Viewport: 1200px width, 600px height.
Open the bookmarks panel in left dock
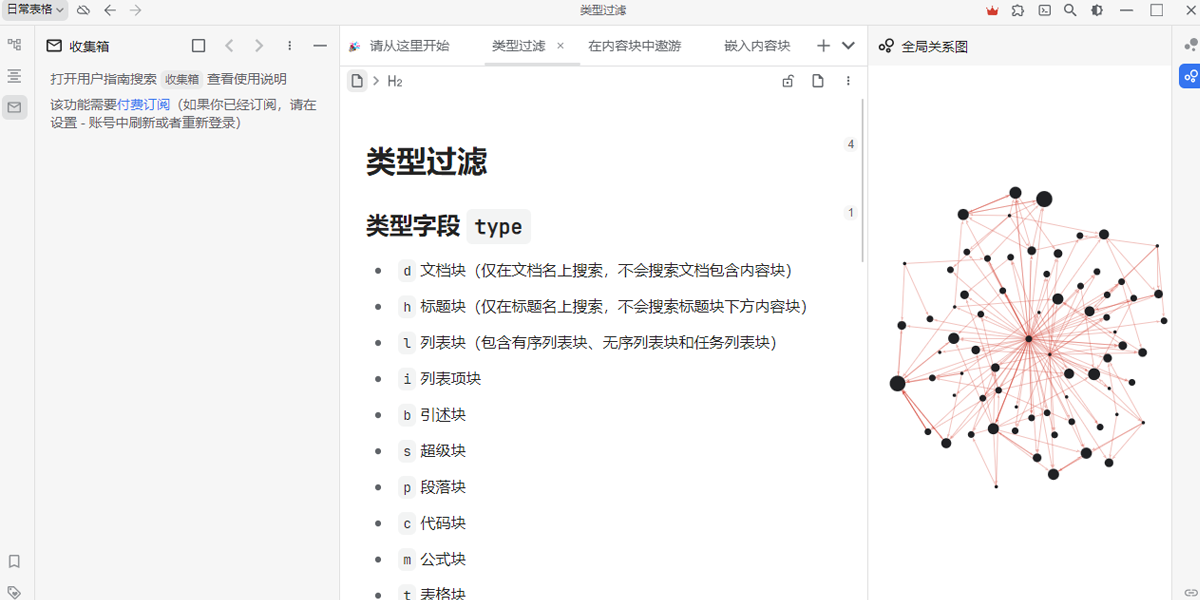click(x=14, y=561)
